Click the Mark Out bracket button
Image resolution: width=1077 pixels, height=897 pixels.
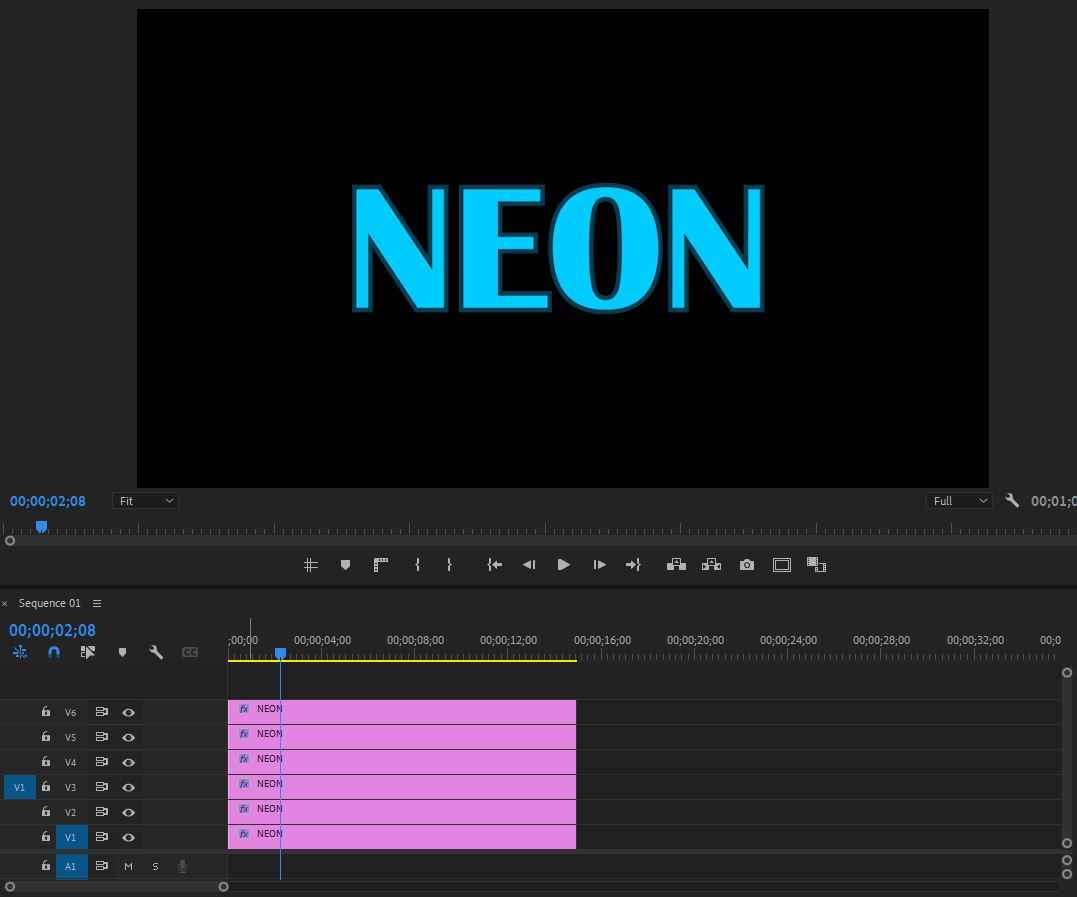click(x=449, y=565)
